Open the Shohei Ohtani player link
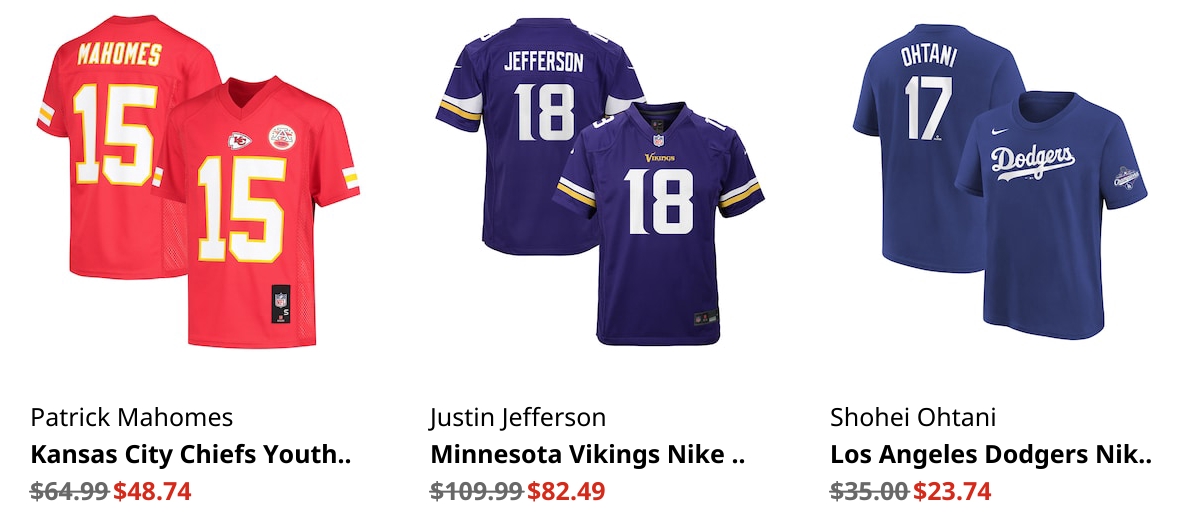 point(913,417)
